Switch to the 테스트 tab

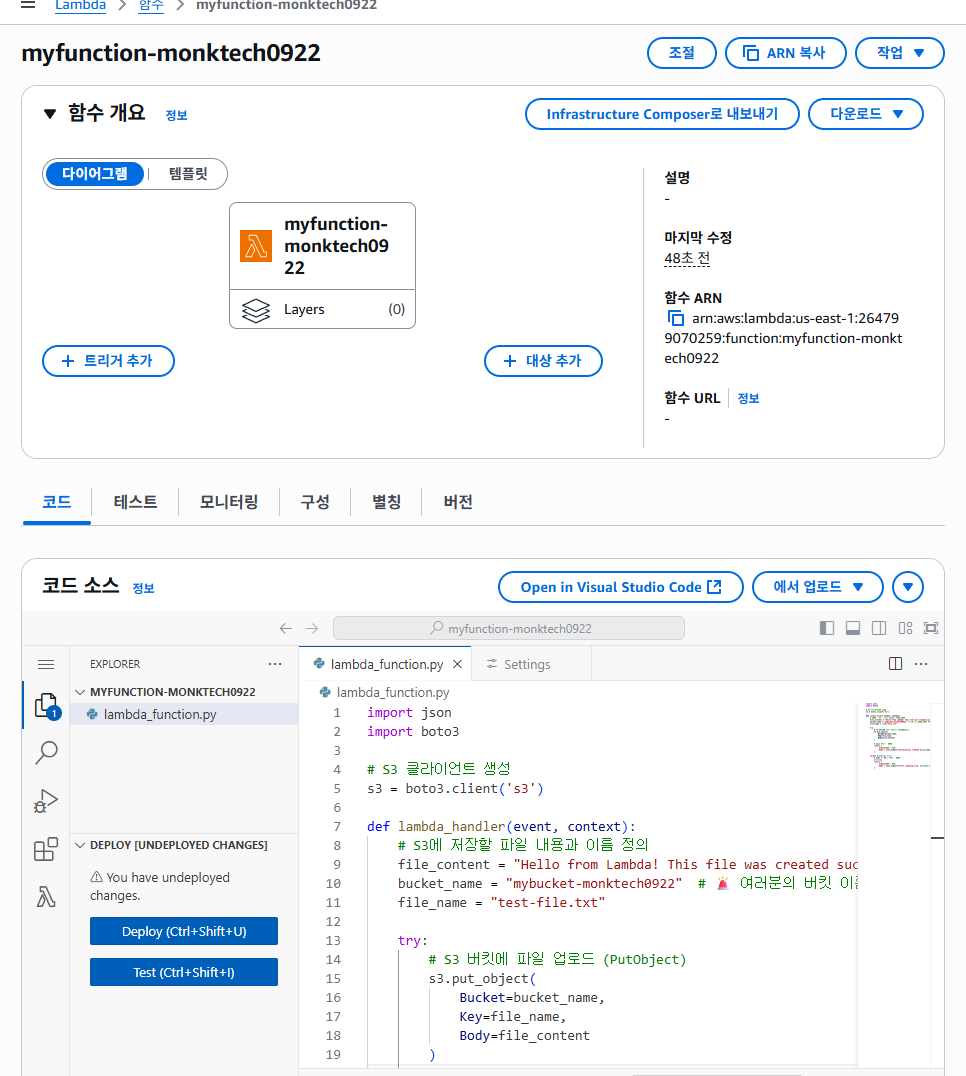tap(135, 502)
